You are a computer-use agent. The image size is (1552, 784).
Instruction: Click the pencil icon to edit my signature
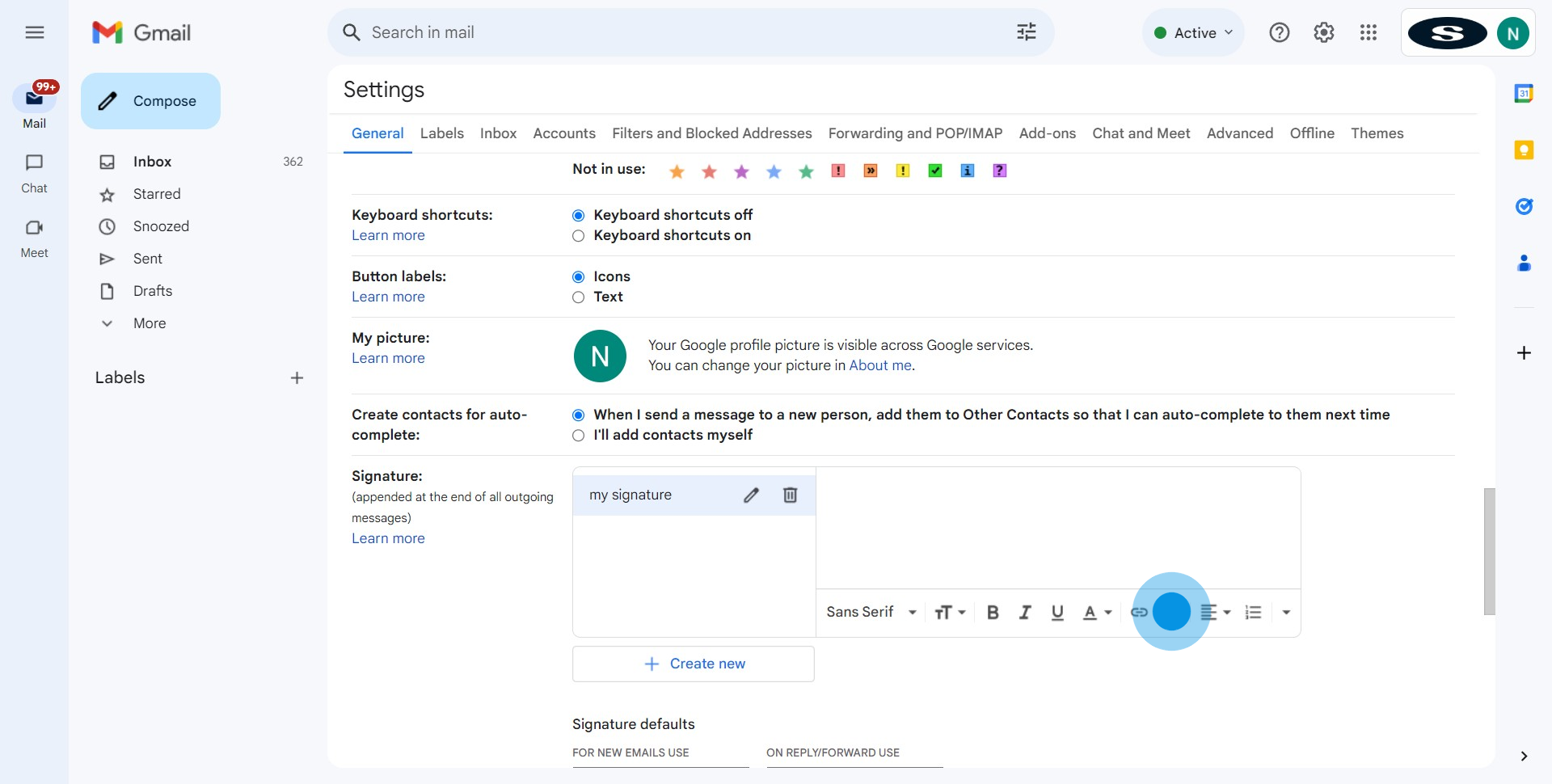751,495
